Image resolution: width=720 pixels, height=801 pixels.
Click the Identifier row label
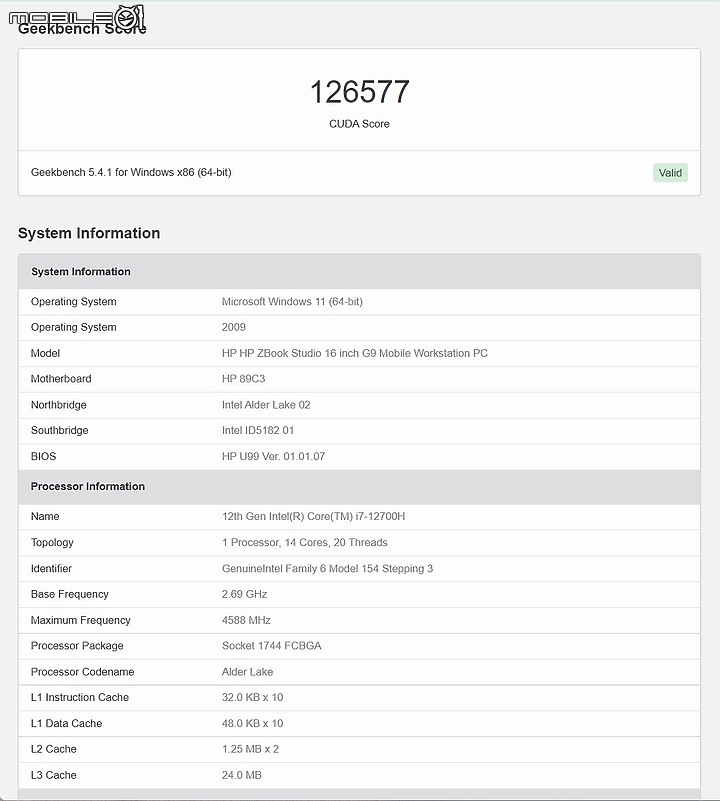pos(51,568)
